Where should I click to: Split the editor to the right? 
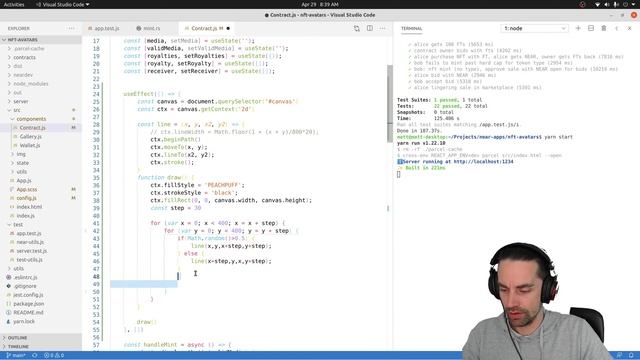[369, 29]
